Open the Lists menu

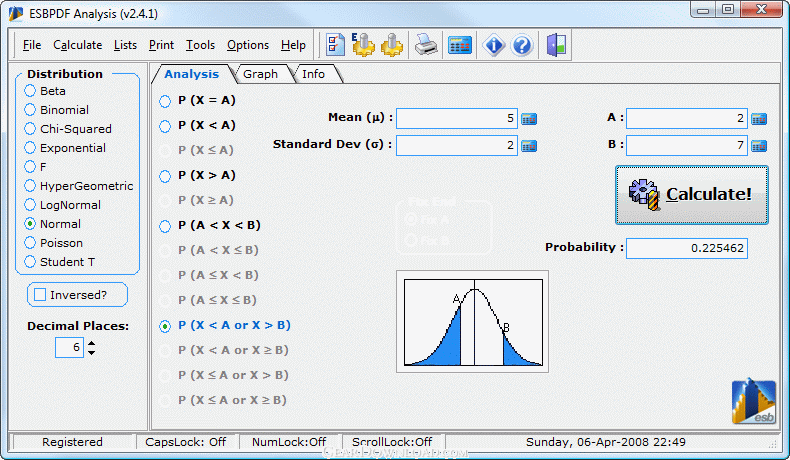pos(125,45)
